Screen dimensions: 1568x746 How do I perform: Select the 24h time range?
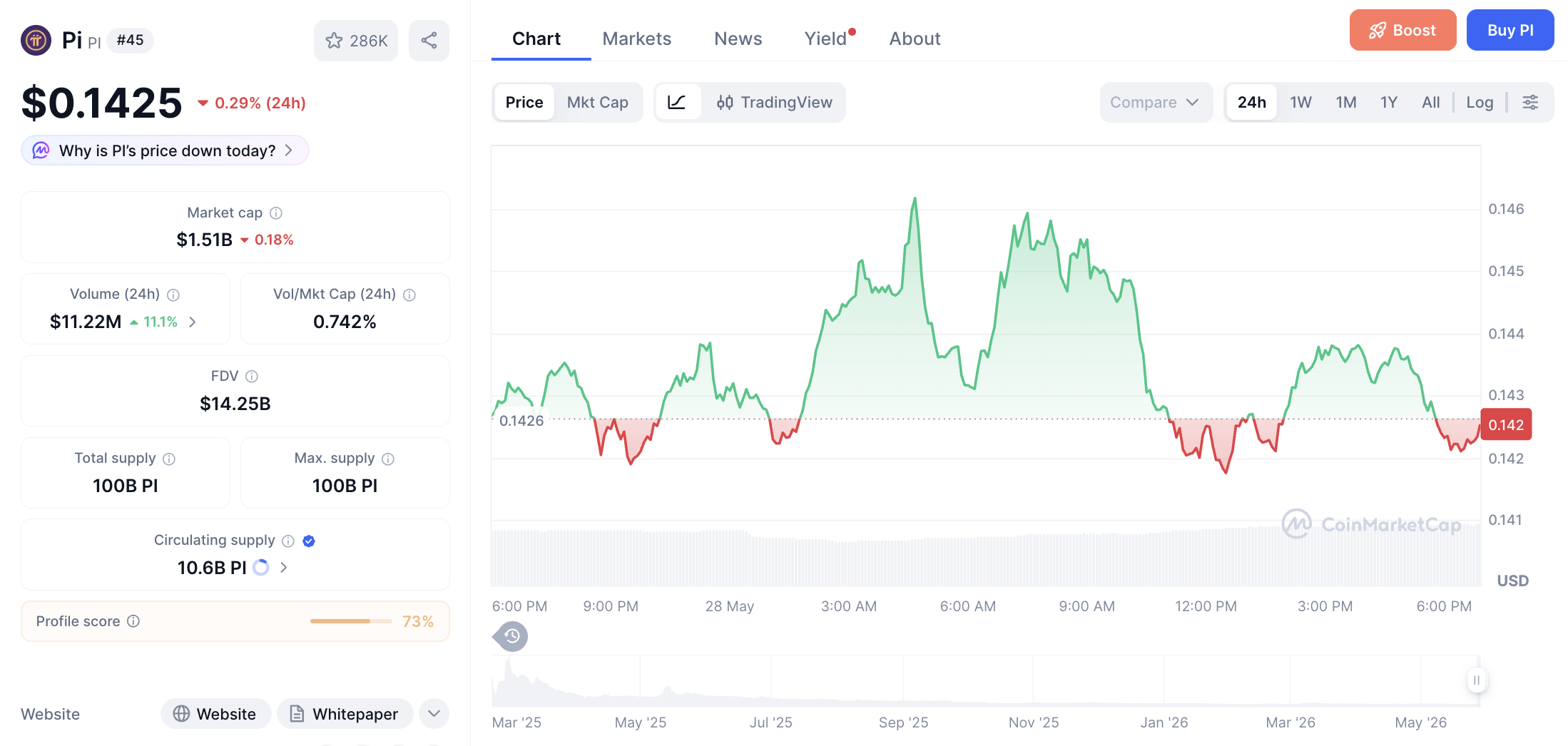pyautogui.click(x=1252, y=102)
